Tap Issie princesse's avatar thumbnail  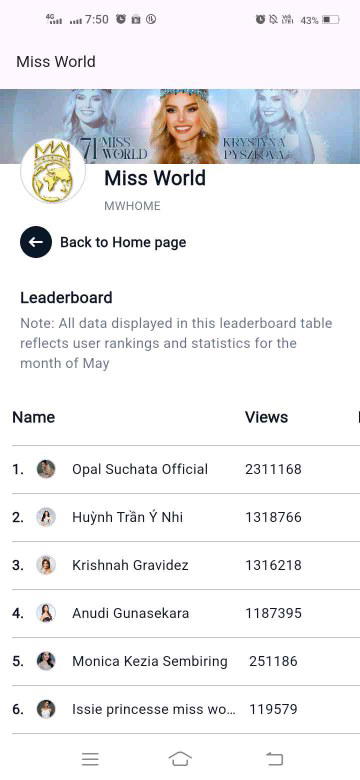(46, 709)
